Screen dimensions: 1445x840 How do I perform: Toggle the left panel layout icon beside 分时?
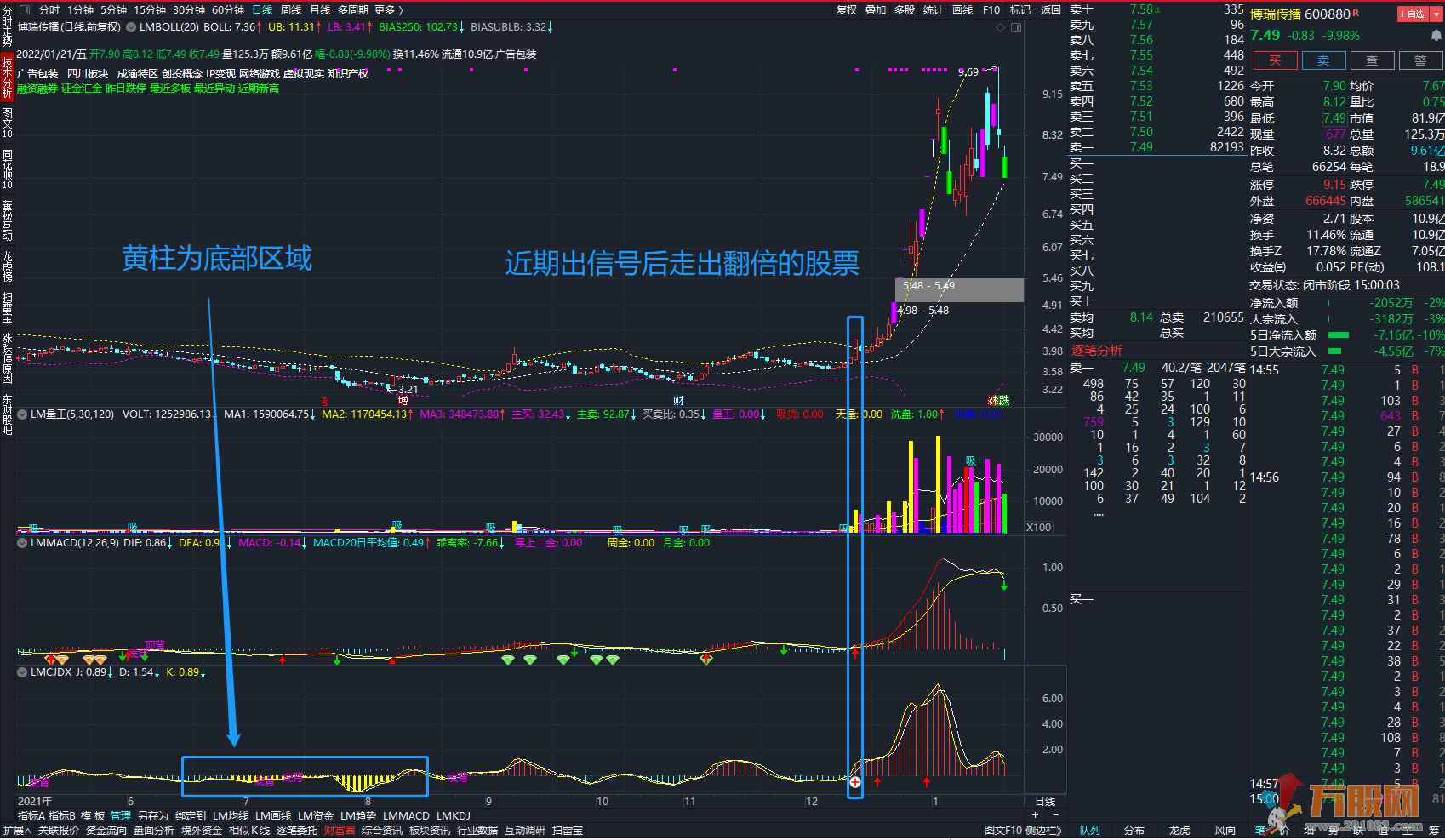point(24,10)
